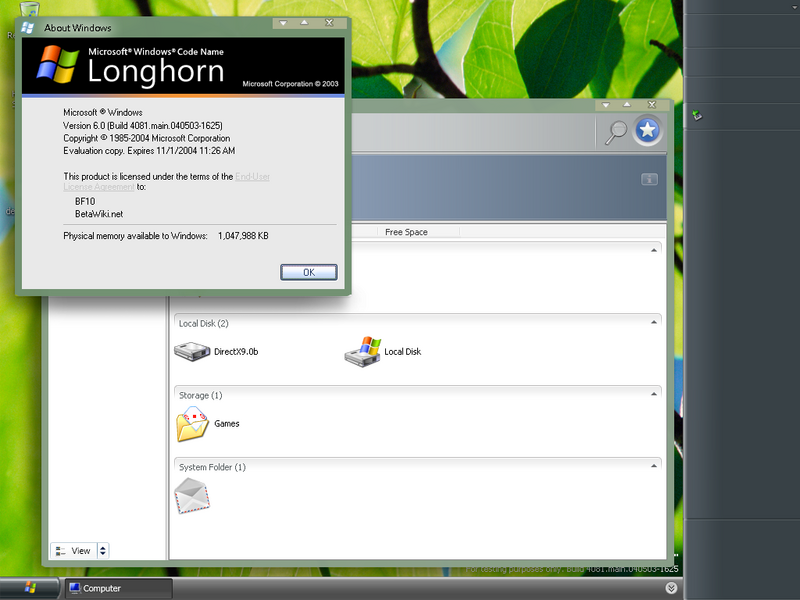Click the Computer window up-arrow maximize button
This screenshot has height=600, width=800.
627,105
